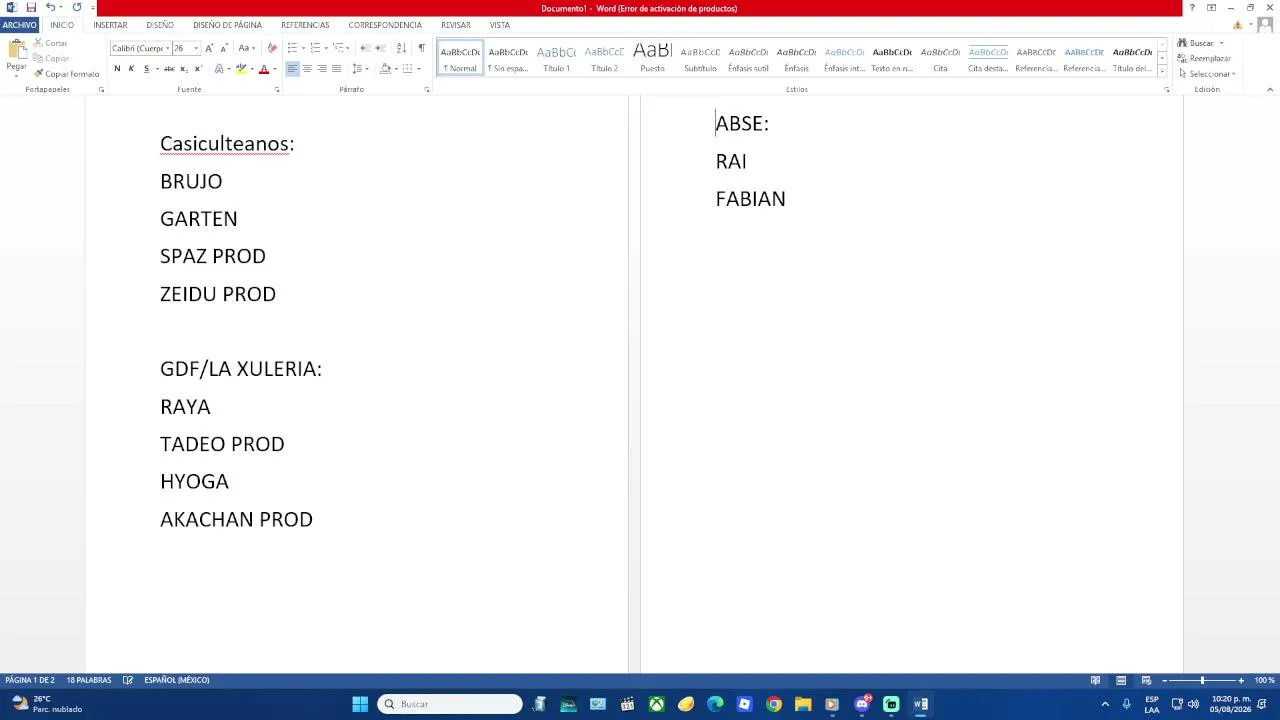This screenshot has width=1280, height=720.
Task: Set font color with red A
Action: (264, 69)
